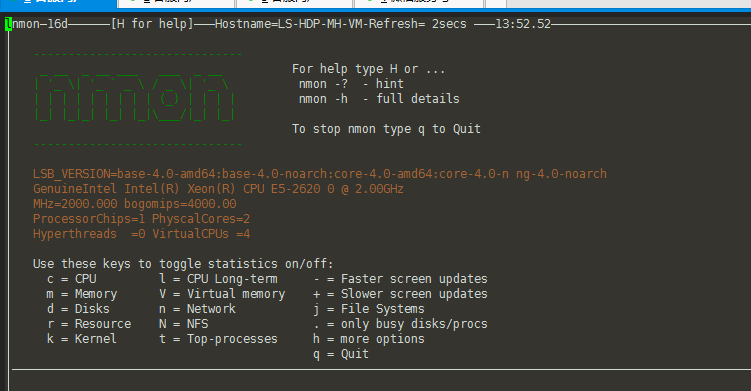The image size is (751, 391).
Task: Click the GenuineIntel Xeon CPU E5-2620 line
Action: (218, 189)
